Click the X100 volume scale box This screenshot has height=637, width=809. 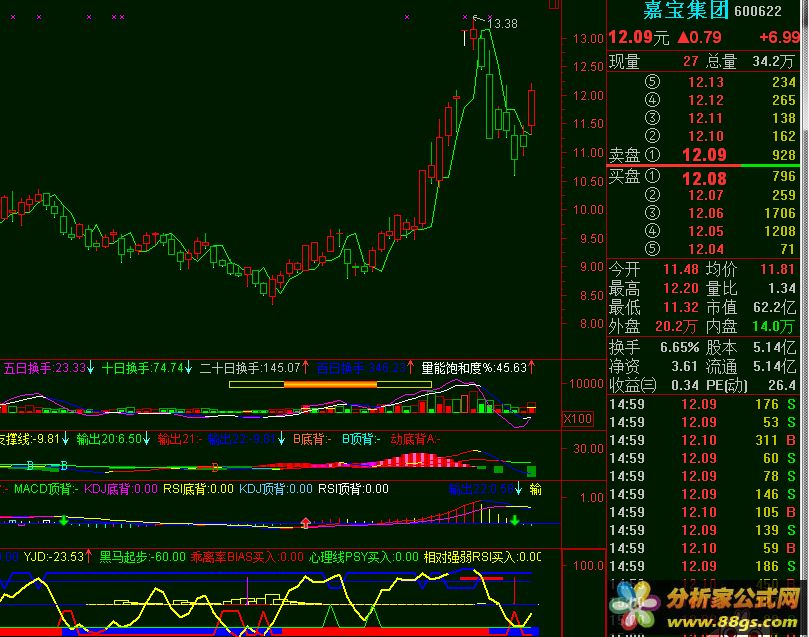(577, 419)
